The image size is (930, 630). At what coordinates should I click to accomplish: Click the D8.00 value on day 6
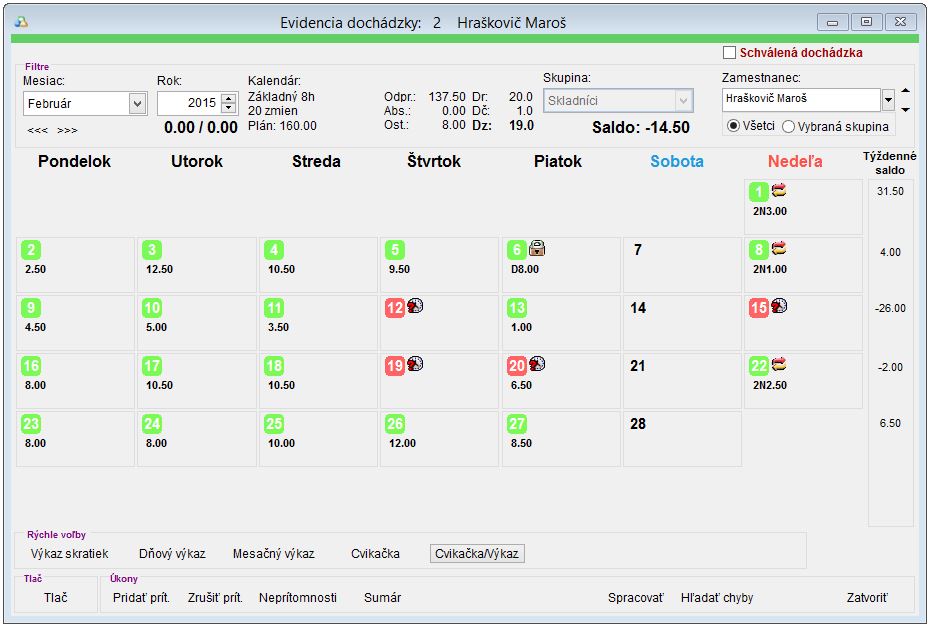tap(525, 269)
